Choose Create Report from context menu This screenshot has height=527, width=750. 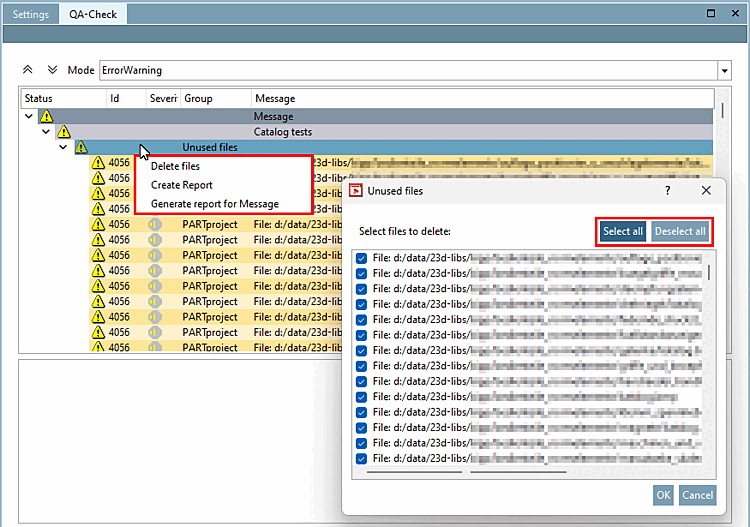tap(181, 185)
